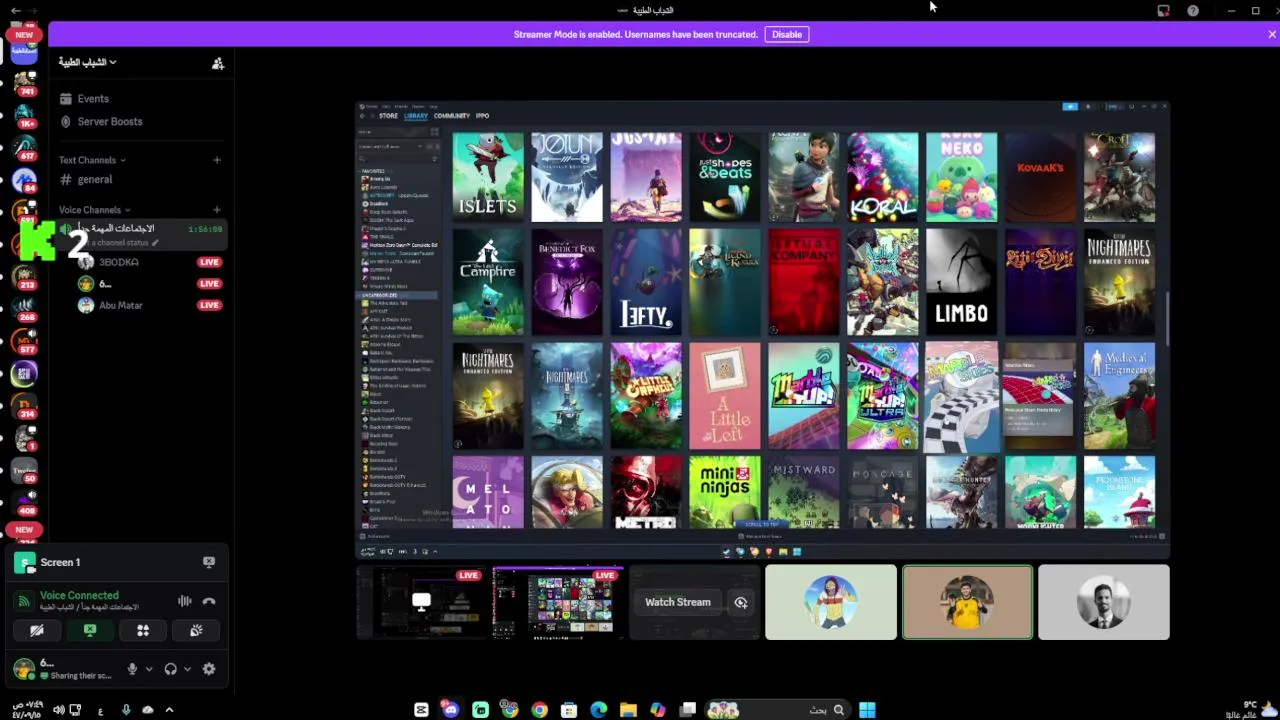The width and height of the screenshot is (1280, 720).
Task: Open Copilot icon on taskbar
Action: tap(657, 710)
